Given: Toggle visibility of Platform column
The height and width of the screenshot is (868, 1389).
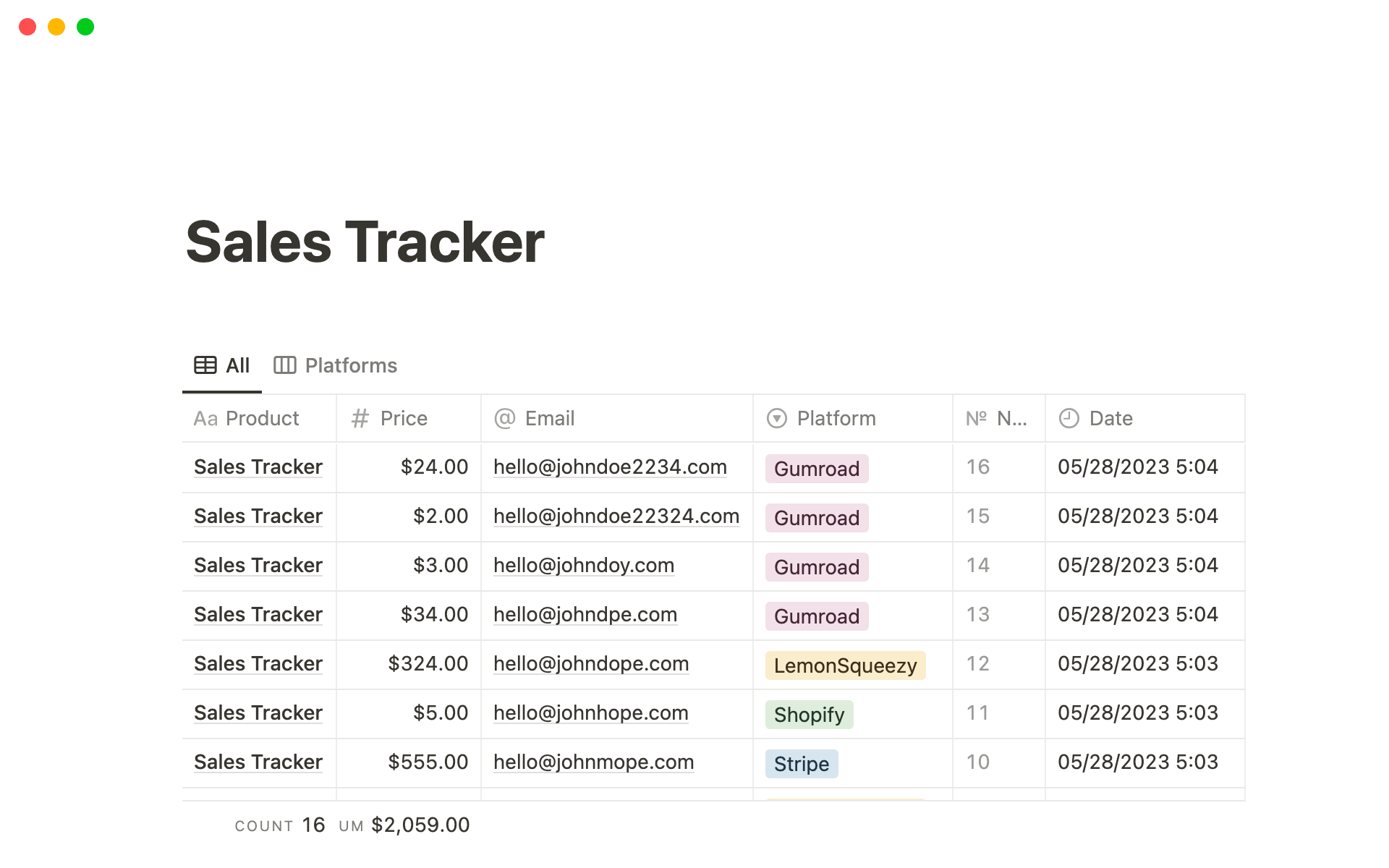Looking at the screenshot, I should (836, 418).
